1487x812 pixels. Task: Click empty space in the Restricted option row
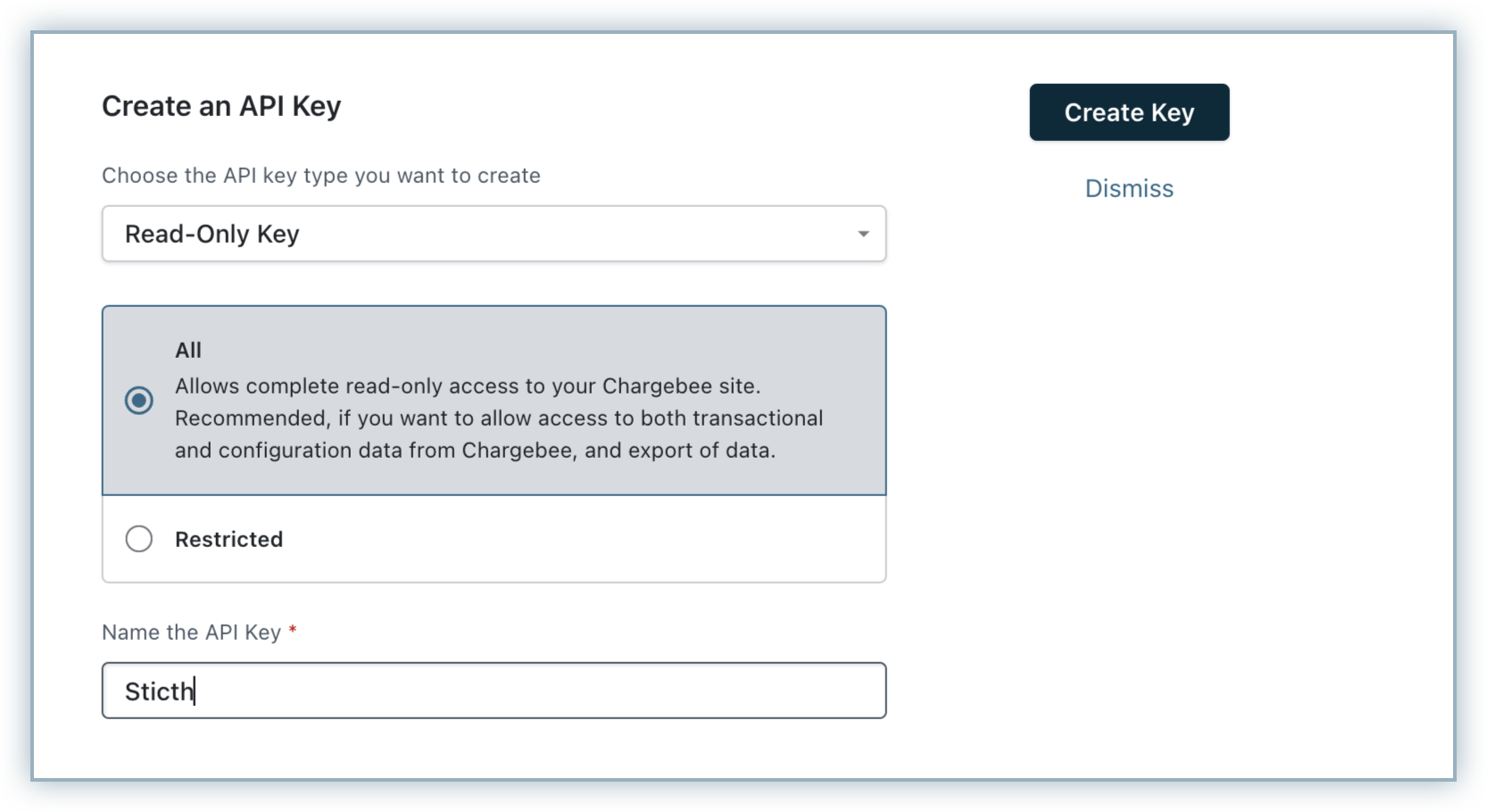click(x=580, y=539)
